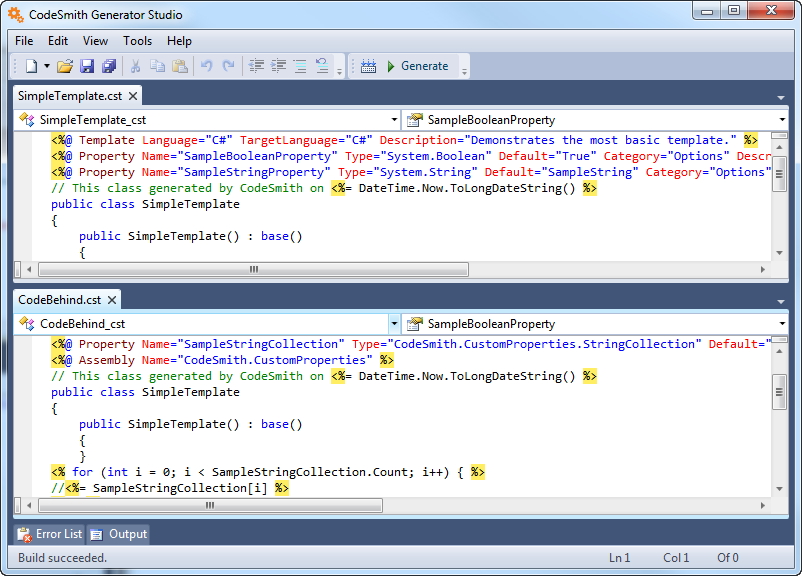Open the Error List panel tab
This screenshot has width=802, height=576.
click(50, 534)
